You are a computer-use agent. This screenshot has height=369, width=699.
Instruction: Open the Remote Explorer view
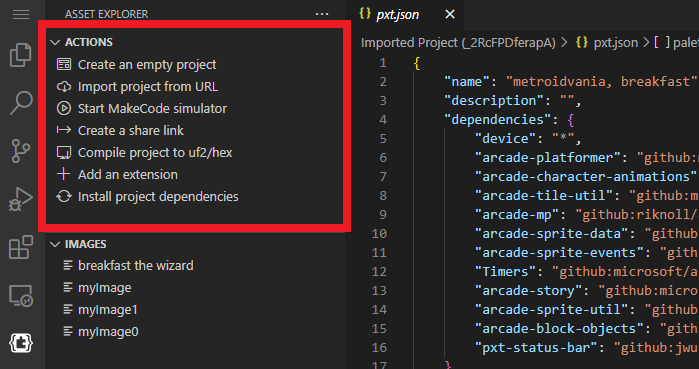click(21, 295)
